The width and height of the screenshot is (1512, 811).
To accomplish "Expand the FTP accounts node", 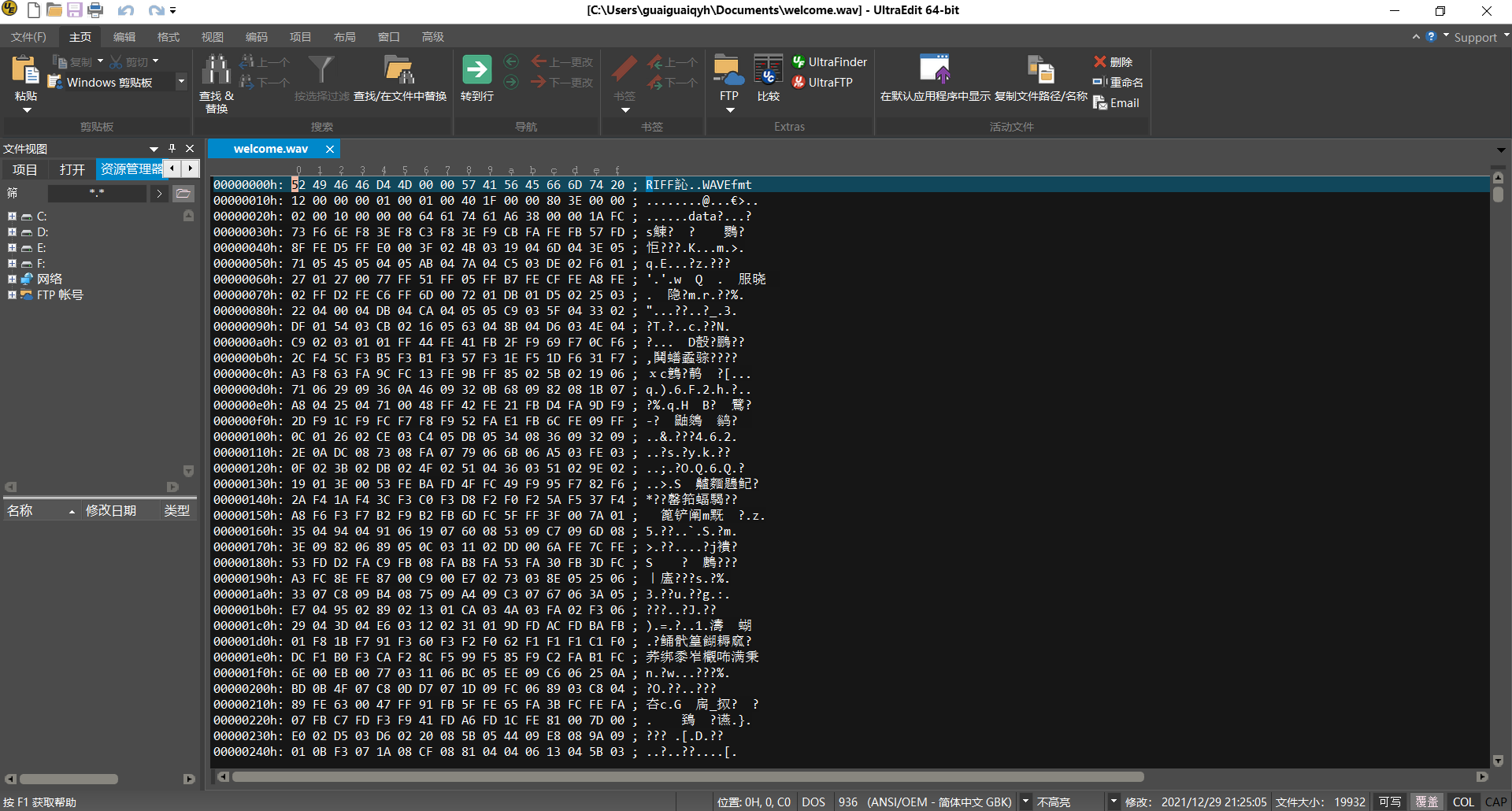I will click(x=12, y=294).
